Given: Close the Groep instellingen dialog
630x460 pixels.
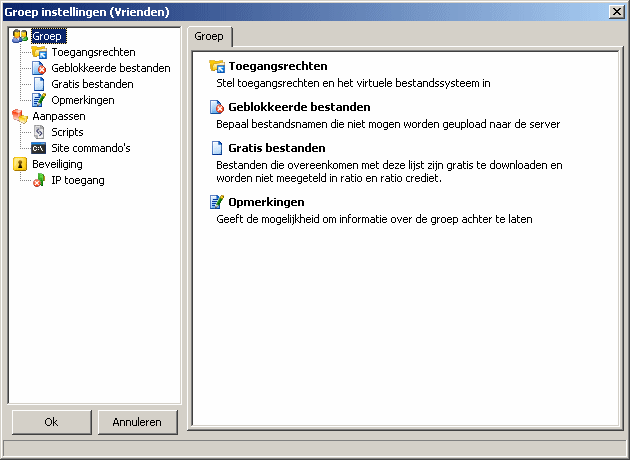Looking at the screenshot, I should pos(617,12).
